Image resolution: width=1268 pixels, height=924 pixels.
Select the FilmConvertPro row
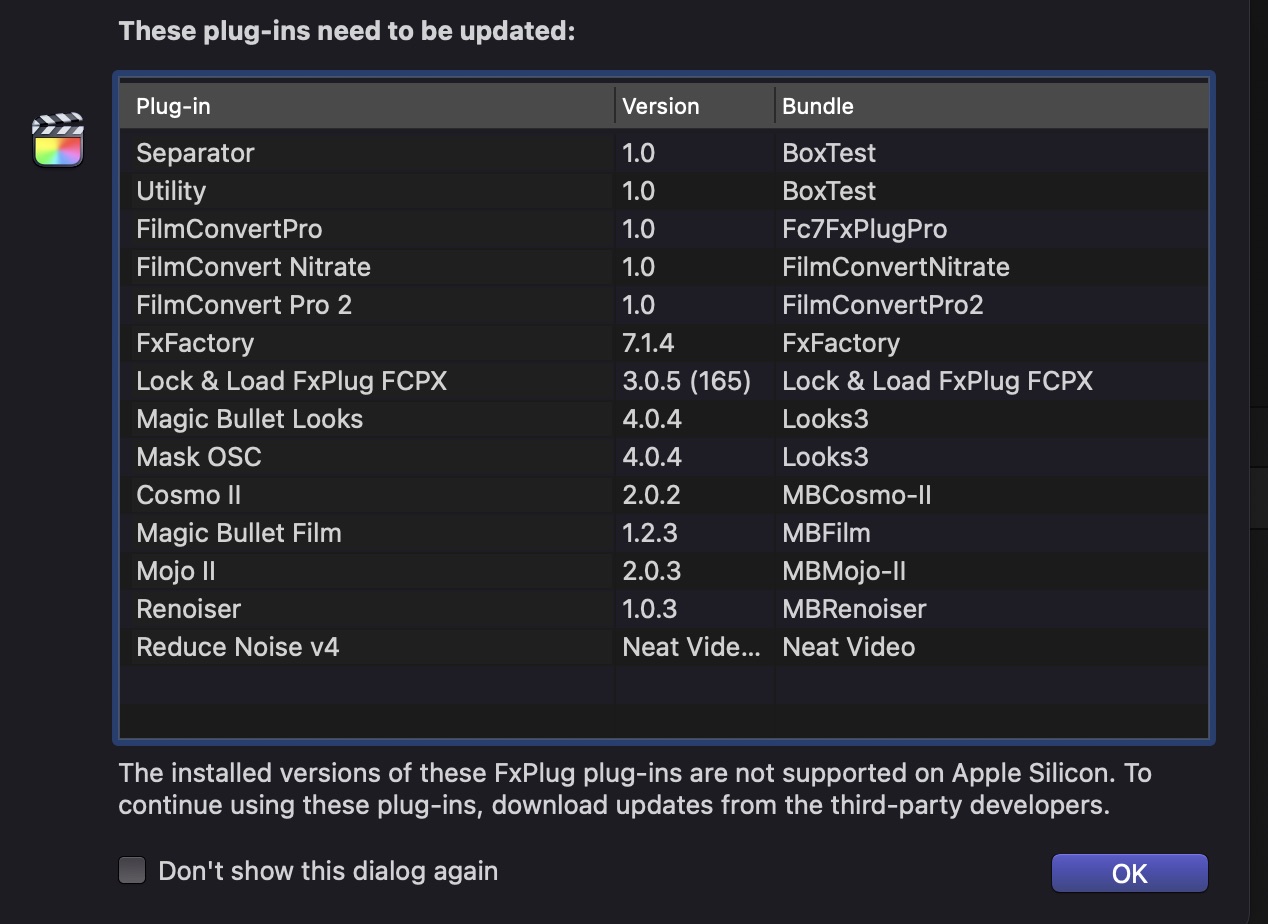point(229,229)
